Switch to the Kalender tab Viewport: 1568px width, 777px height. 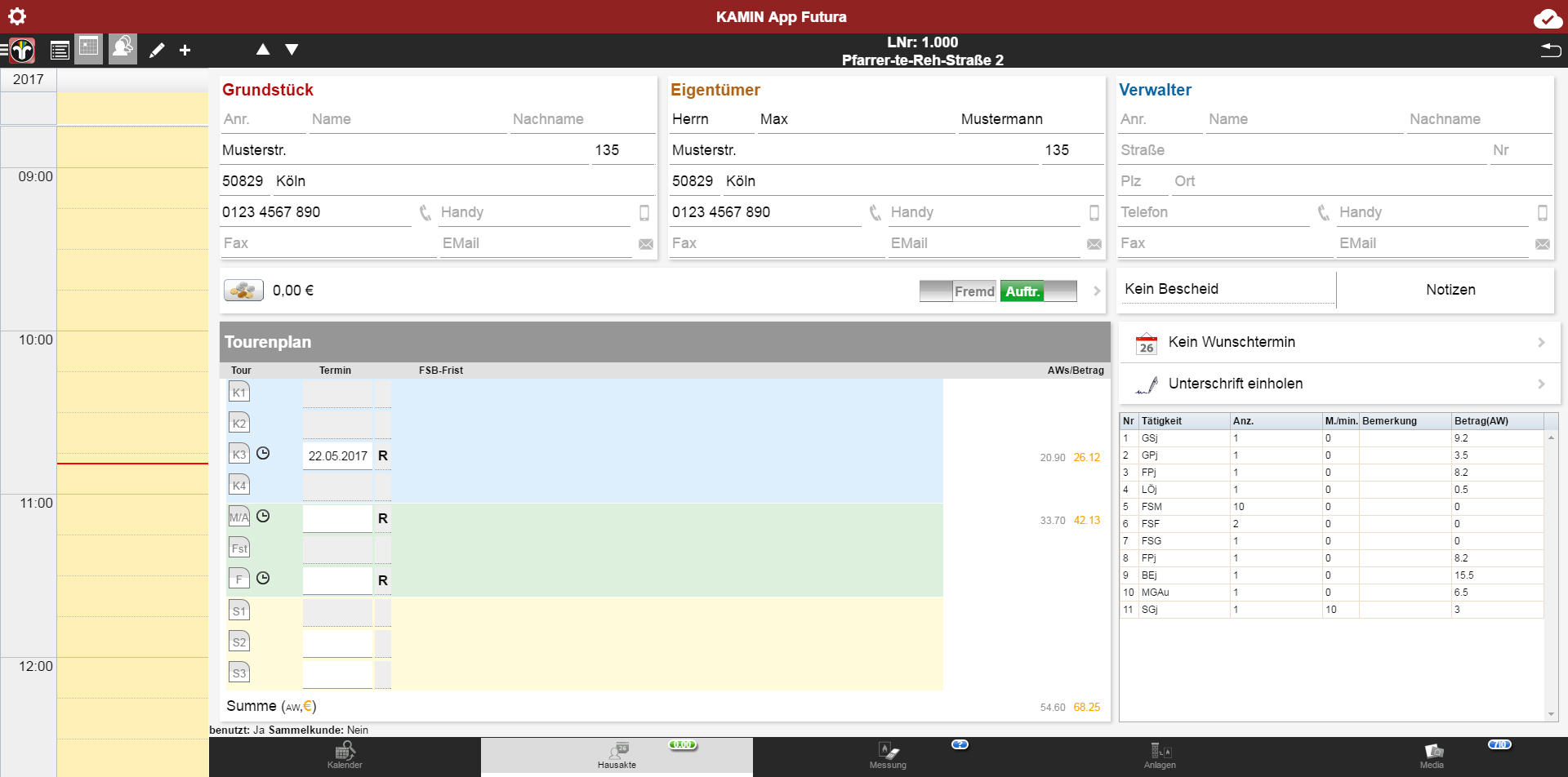[345, 756]
